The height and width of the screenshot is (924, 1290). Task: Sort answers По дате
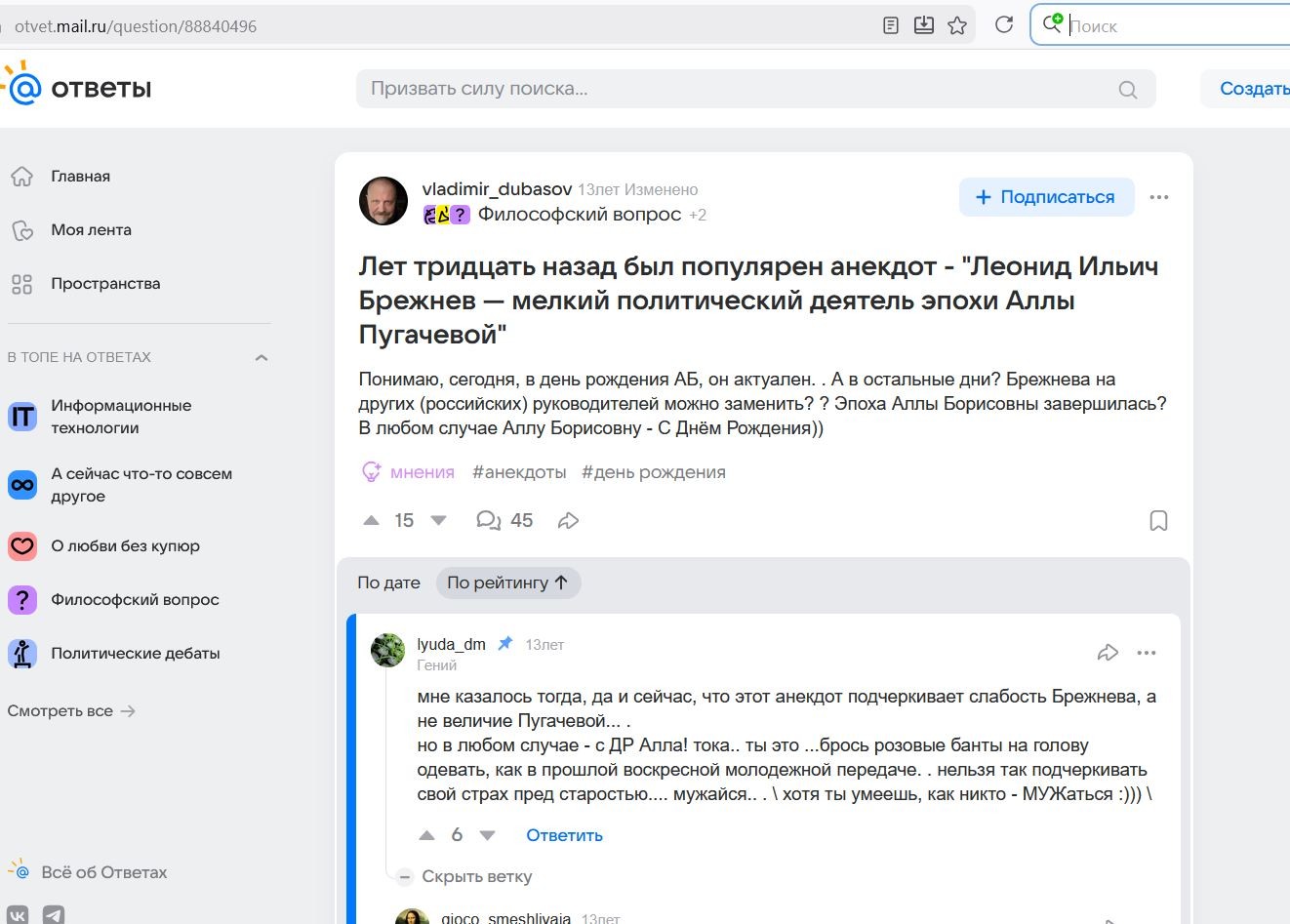click(388, 583)
